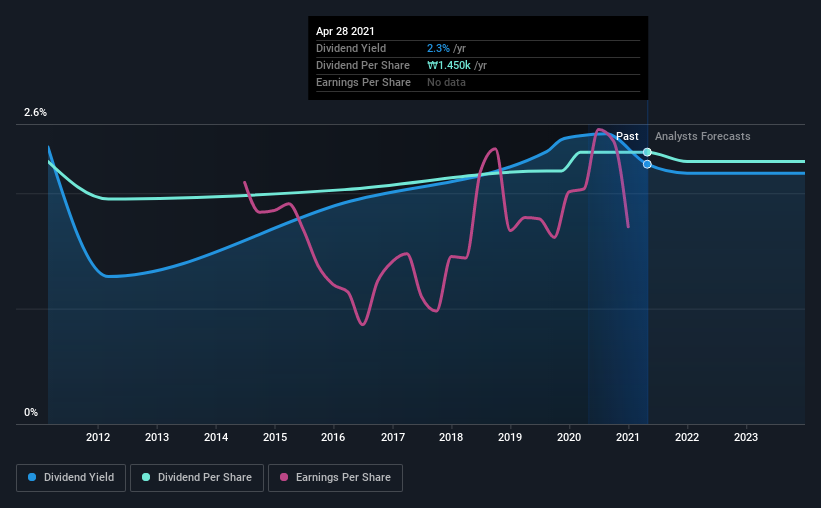Screen dimensions: 821x508
Task: Click the 0% y-axis label
Action: click(31, 413)
